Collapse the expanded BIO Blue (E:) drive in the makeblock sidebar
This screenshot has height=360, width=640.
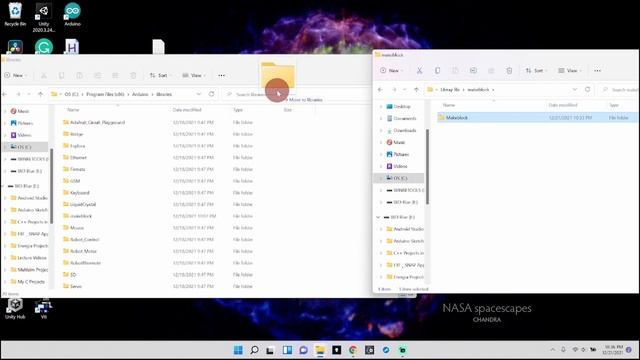pos(378,217)
